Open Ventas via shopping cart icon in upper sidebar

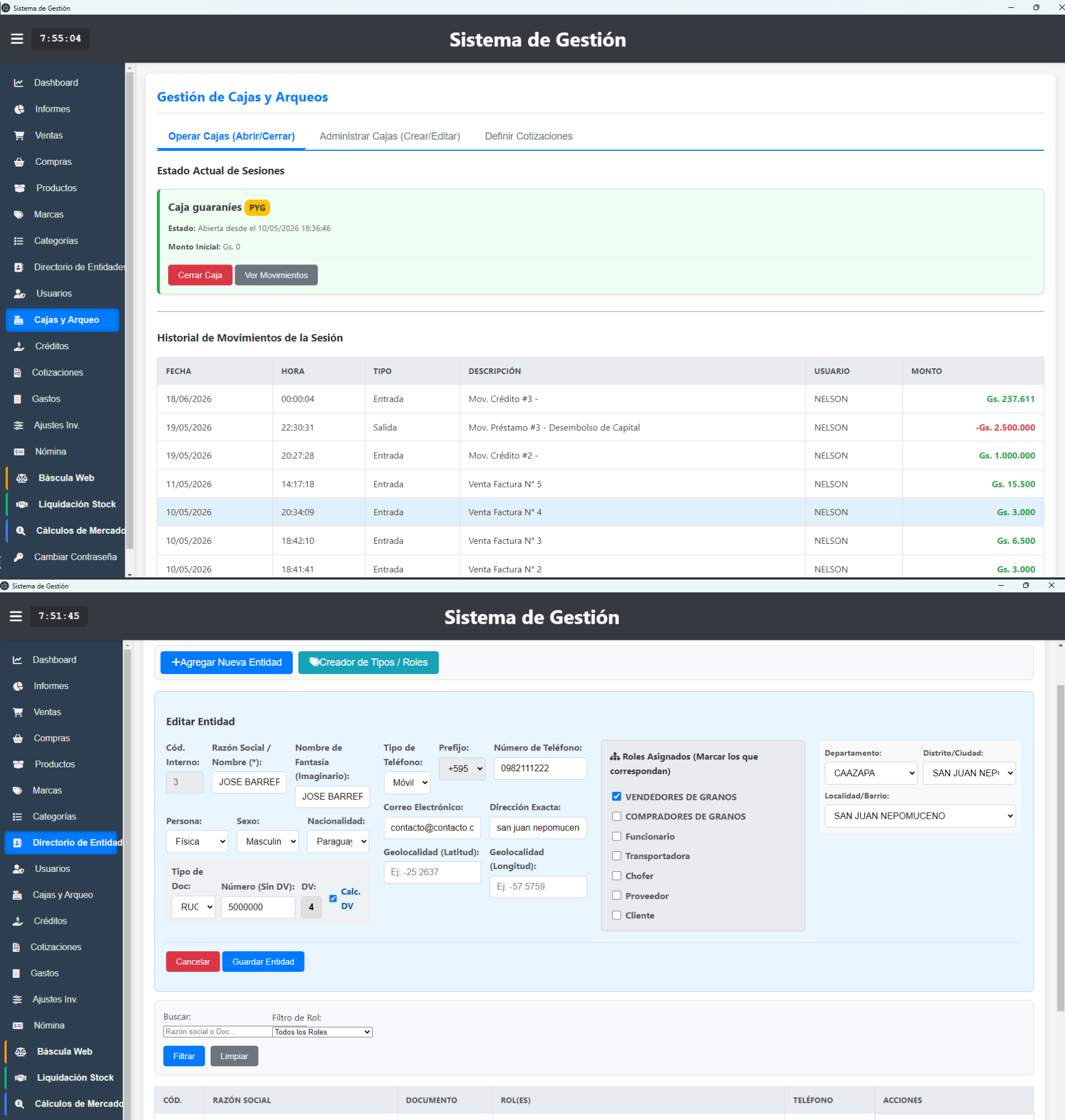pos(20,136)
